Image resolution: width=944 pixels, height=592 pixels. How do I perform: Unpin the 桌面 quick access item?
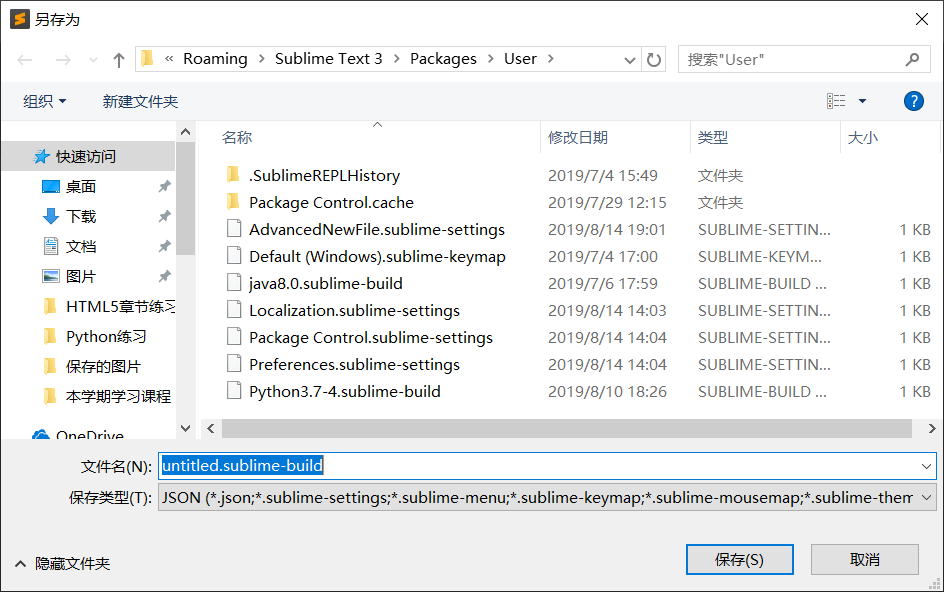[x=164, y=187]
